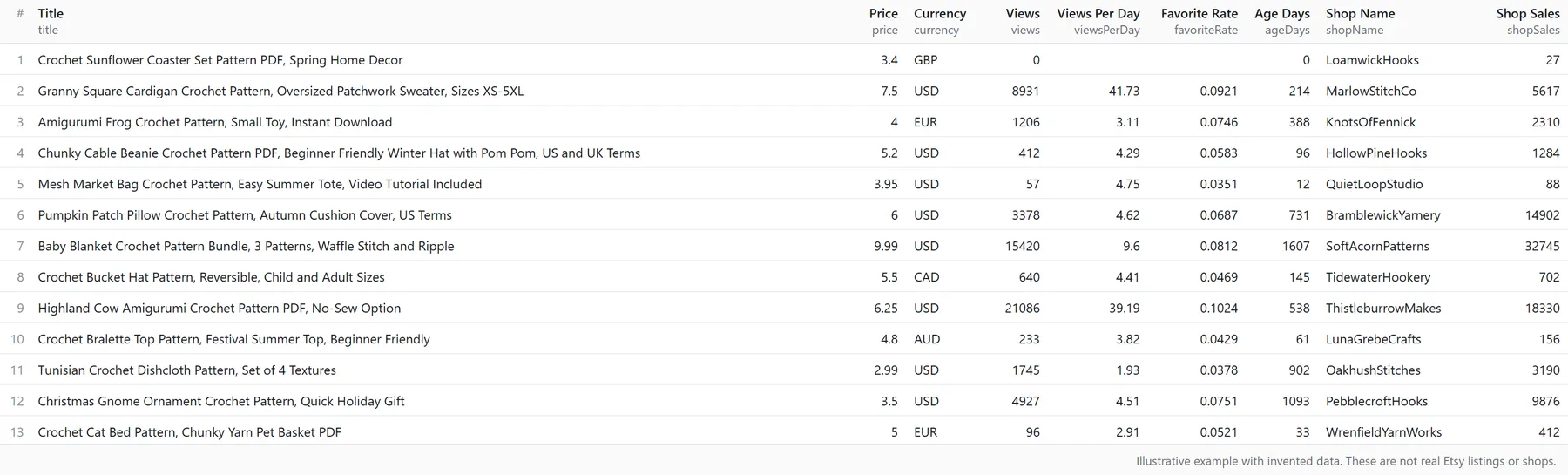
Task: Click shop name TidewaterHookery
Action: (1378, 277)
